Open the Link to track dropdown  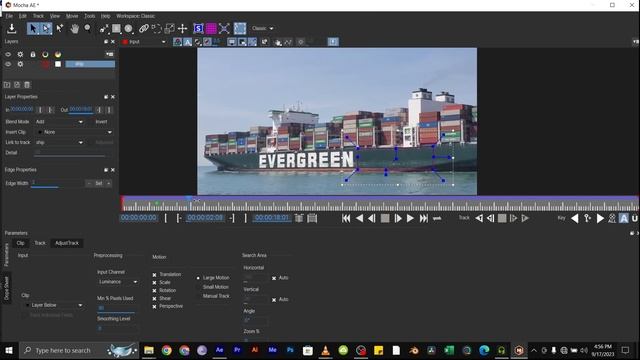(x=59, y=142)
